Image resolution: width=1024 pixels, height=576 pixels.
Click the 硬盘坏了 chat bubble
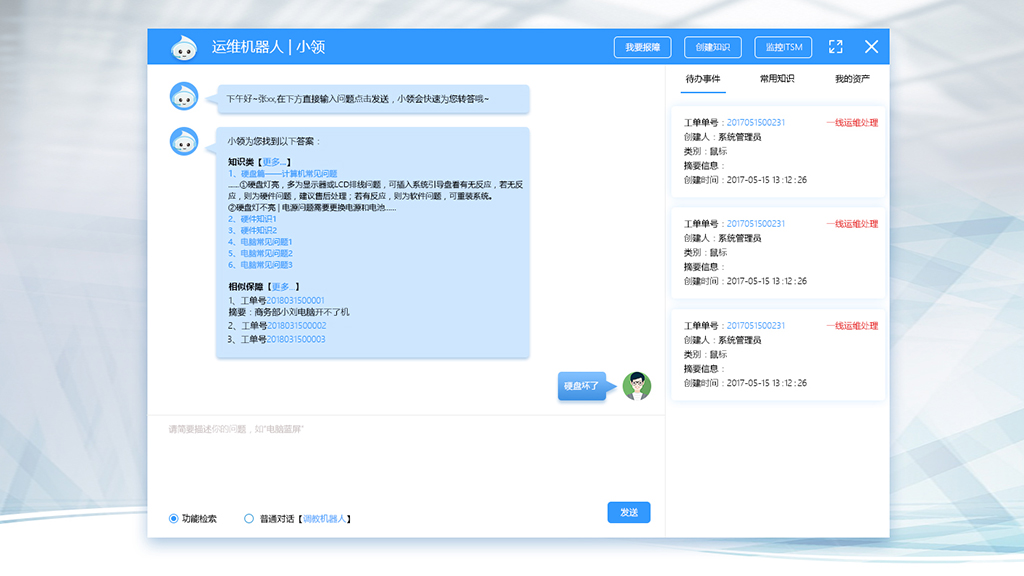tap(581, 386)
